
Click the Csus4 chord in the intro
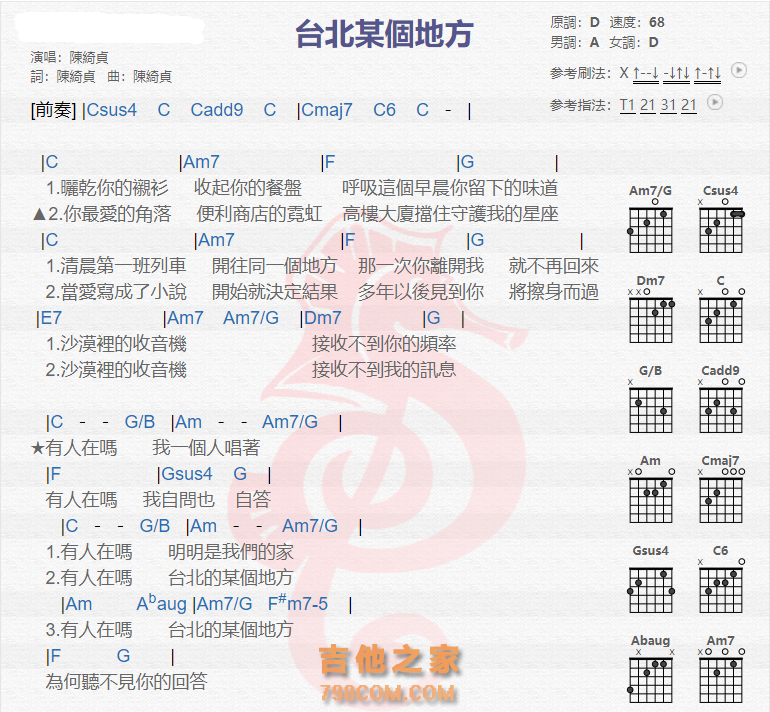coord(111,110)
